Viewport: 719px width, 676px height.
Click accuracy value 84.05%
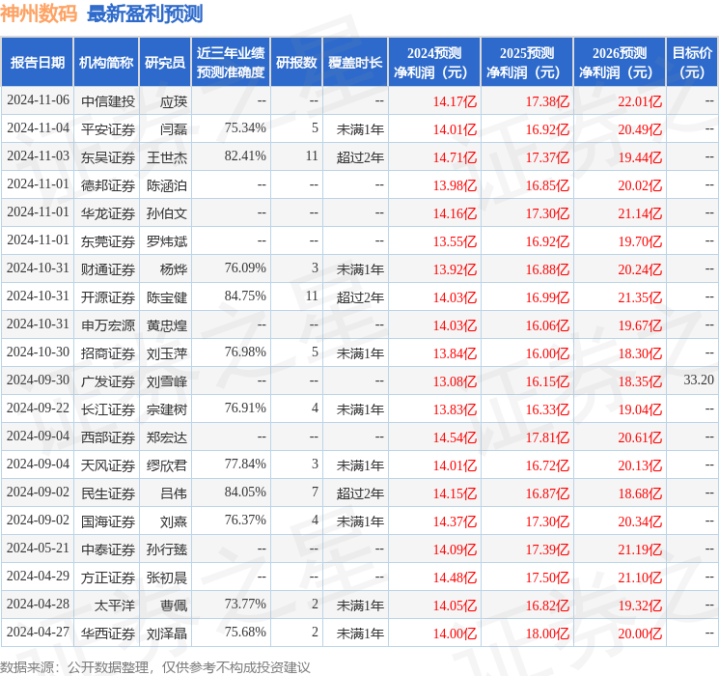click(x=245, y=492)
